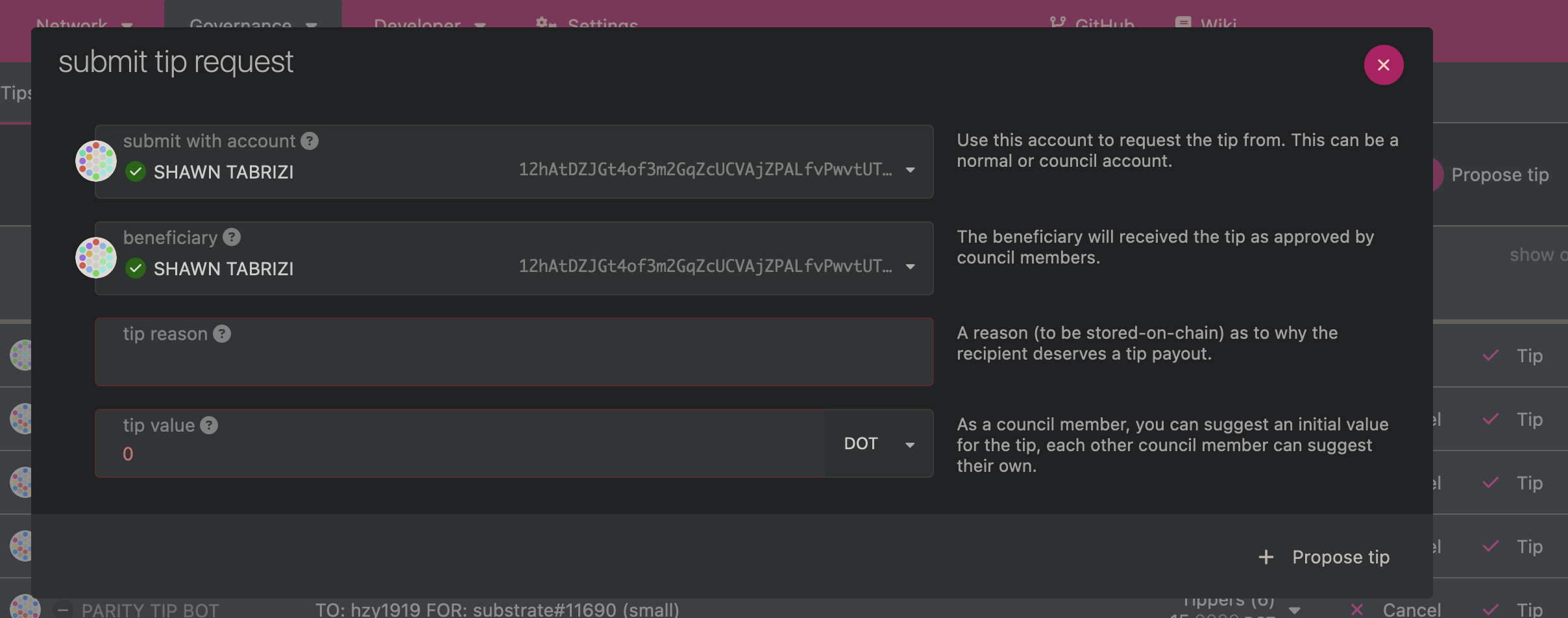The height and width of the screenshot is (618, 1568).
Task: Click the submit account identicon avatar
Action: [96, 161]
